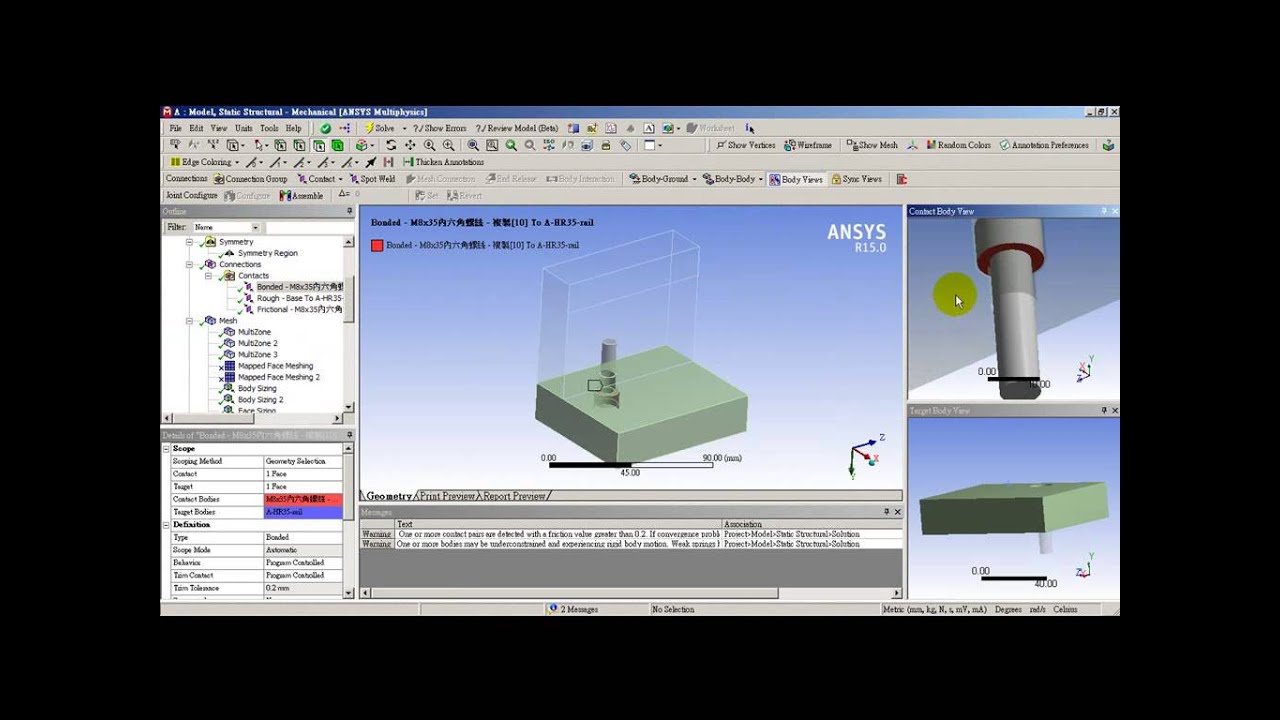
Task: Click the Rotate view tool
Action: 391,145
